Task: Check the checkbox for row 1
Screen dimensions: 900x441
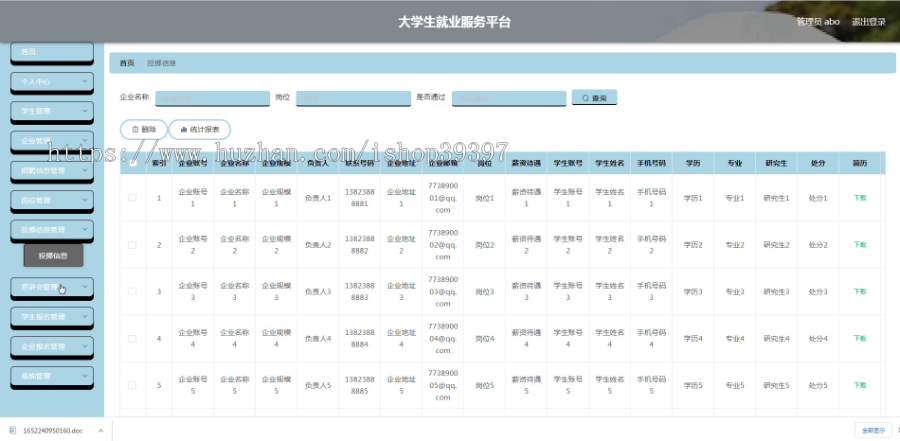Action: [133, 198]
